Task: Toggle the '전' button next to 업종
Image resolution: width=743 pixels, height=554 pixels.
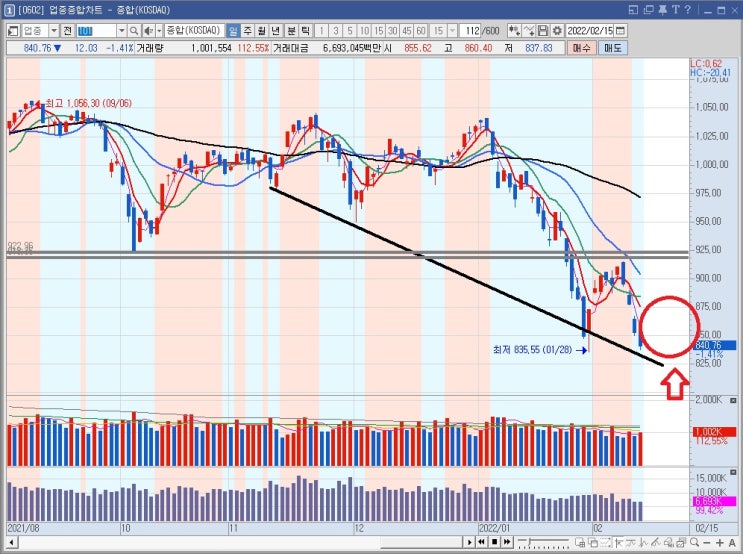Action: coord(68,31)
